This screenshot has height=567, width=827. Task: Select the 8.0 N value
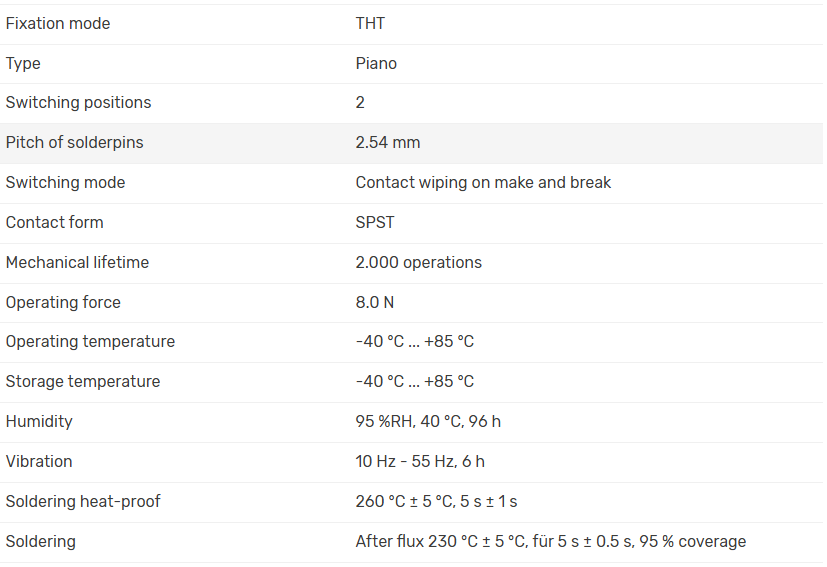[x=375, y=302]
